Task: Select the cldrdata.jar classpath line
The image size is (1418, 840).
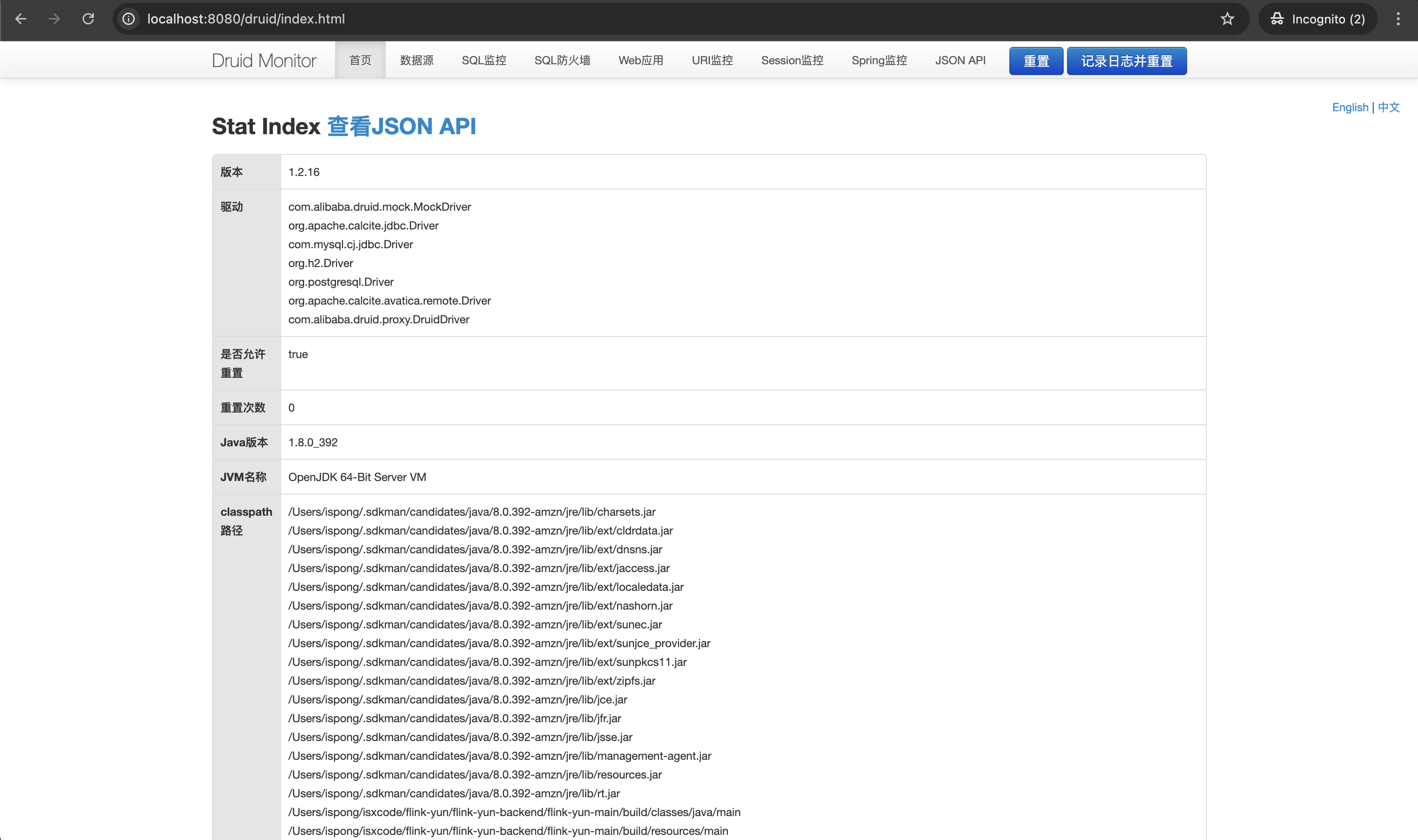Action: pyautogui.click(x=480, y=530)
